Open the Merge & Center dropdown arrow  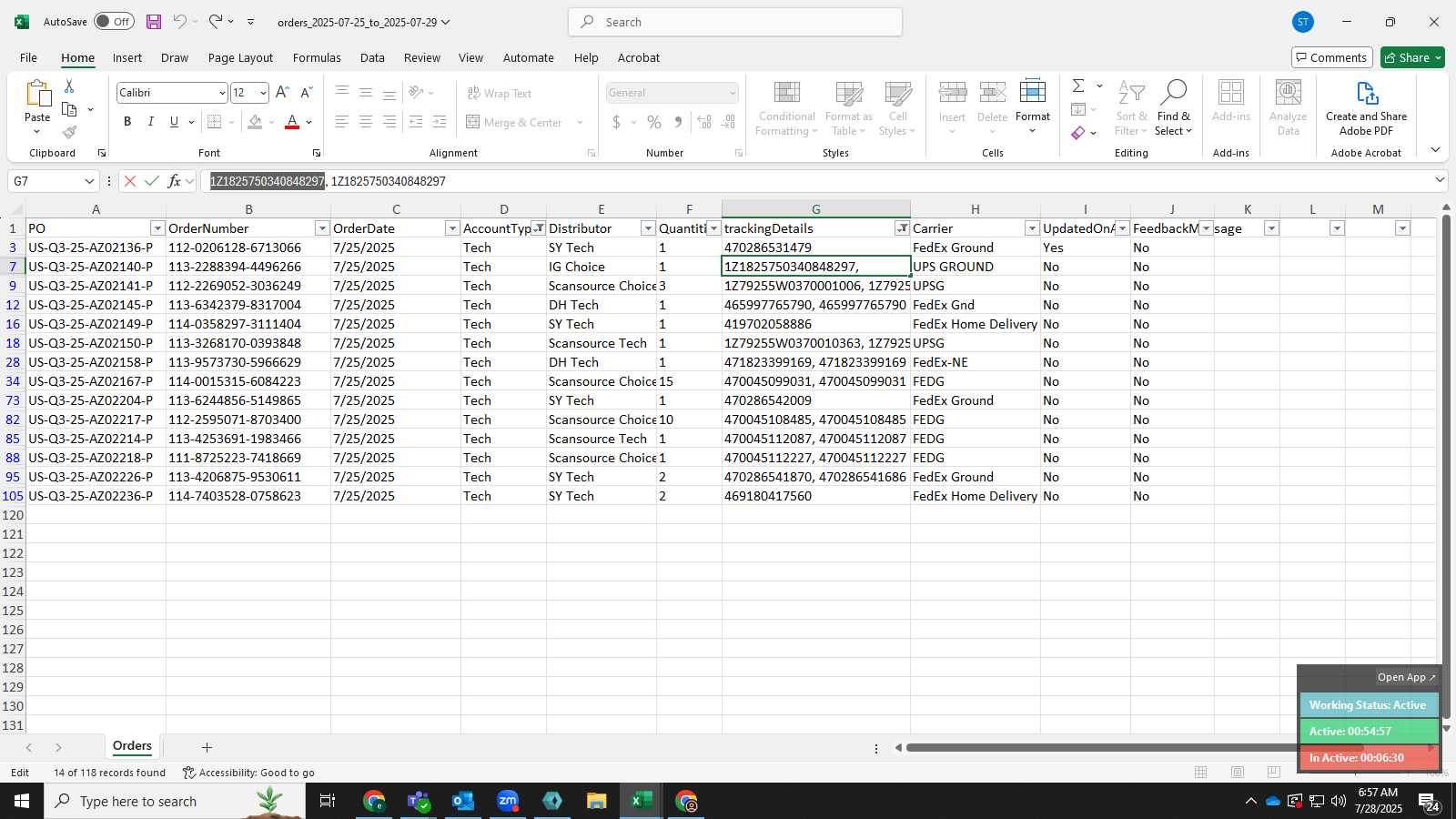[580, 122]
